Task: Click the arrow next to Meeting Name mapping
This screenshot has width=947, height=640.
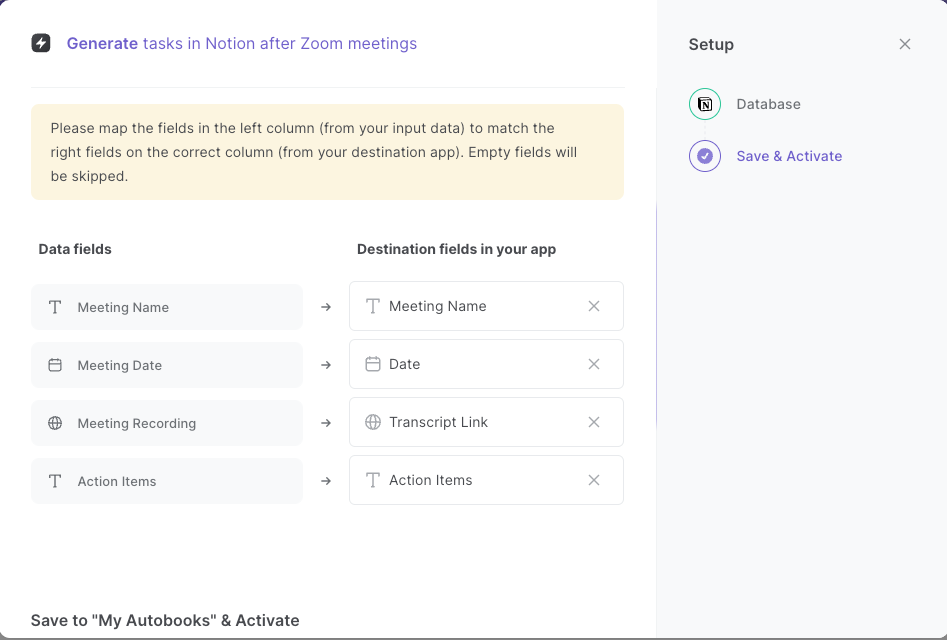Action: coord(326,307)
